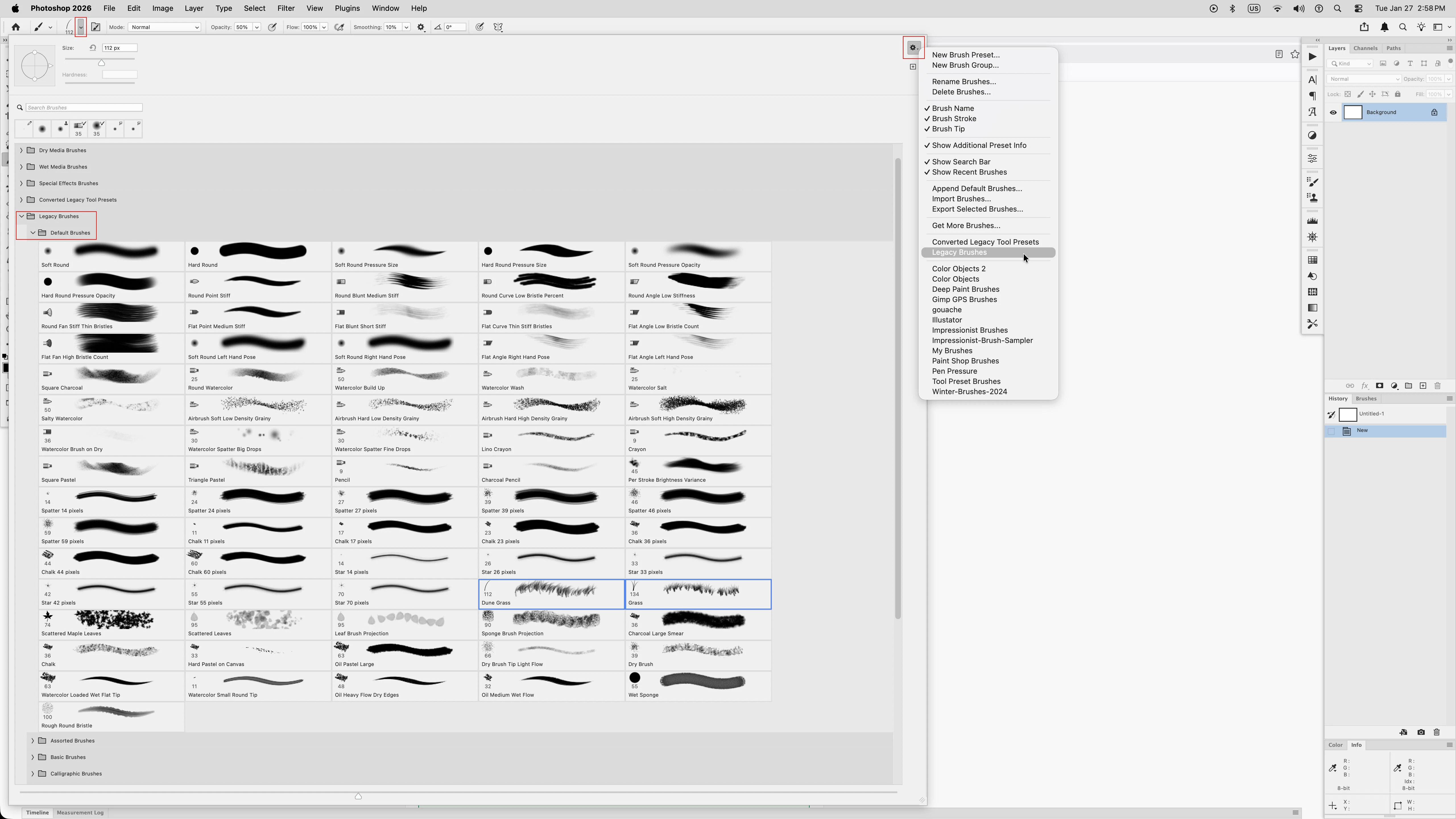Click the symmetry paint butterfly icon
Viewport: 1456px width, 819px height.
click(x=498, y=27)
